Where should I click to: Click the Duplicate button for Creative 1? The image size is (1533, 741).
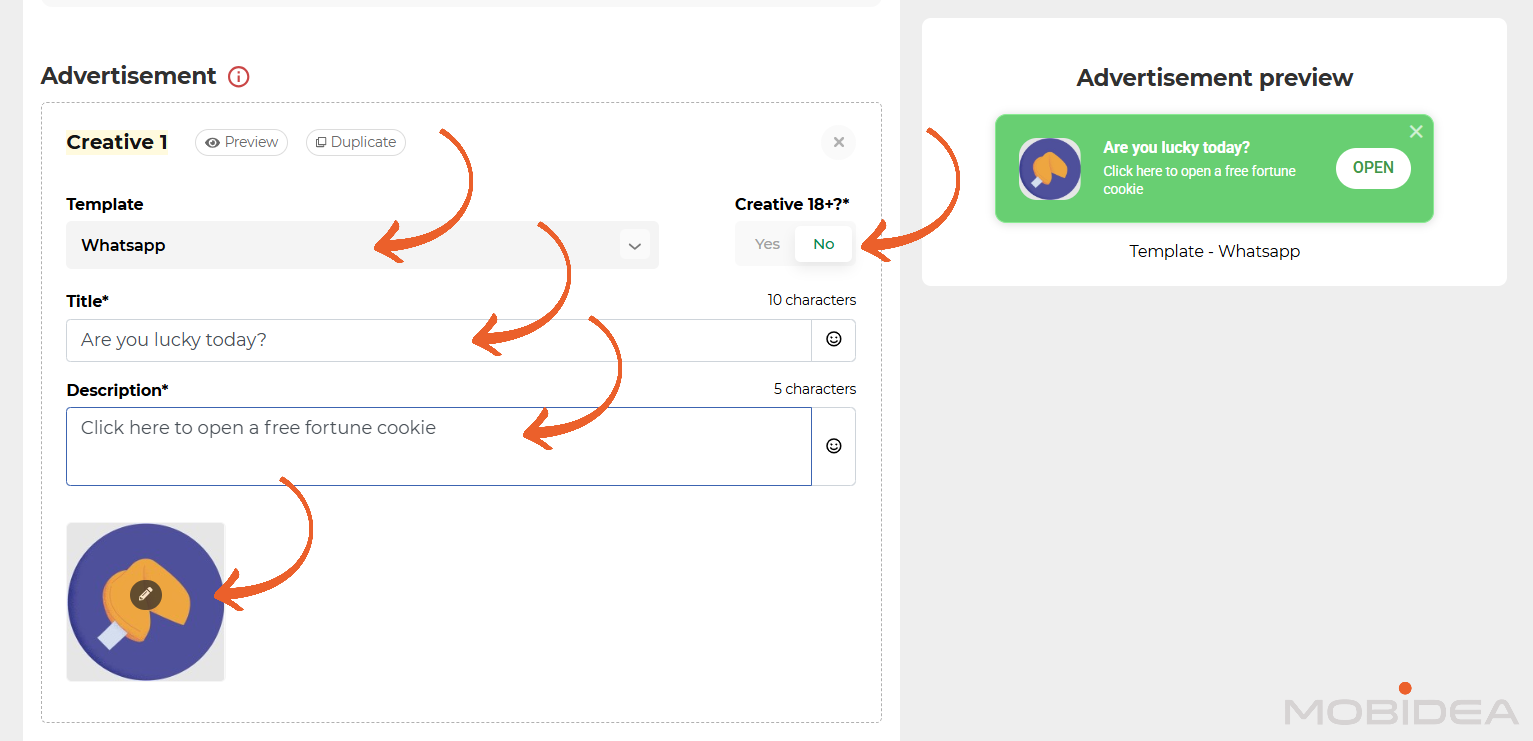(x=355, y=142)
